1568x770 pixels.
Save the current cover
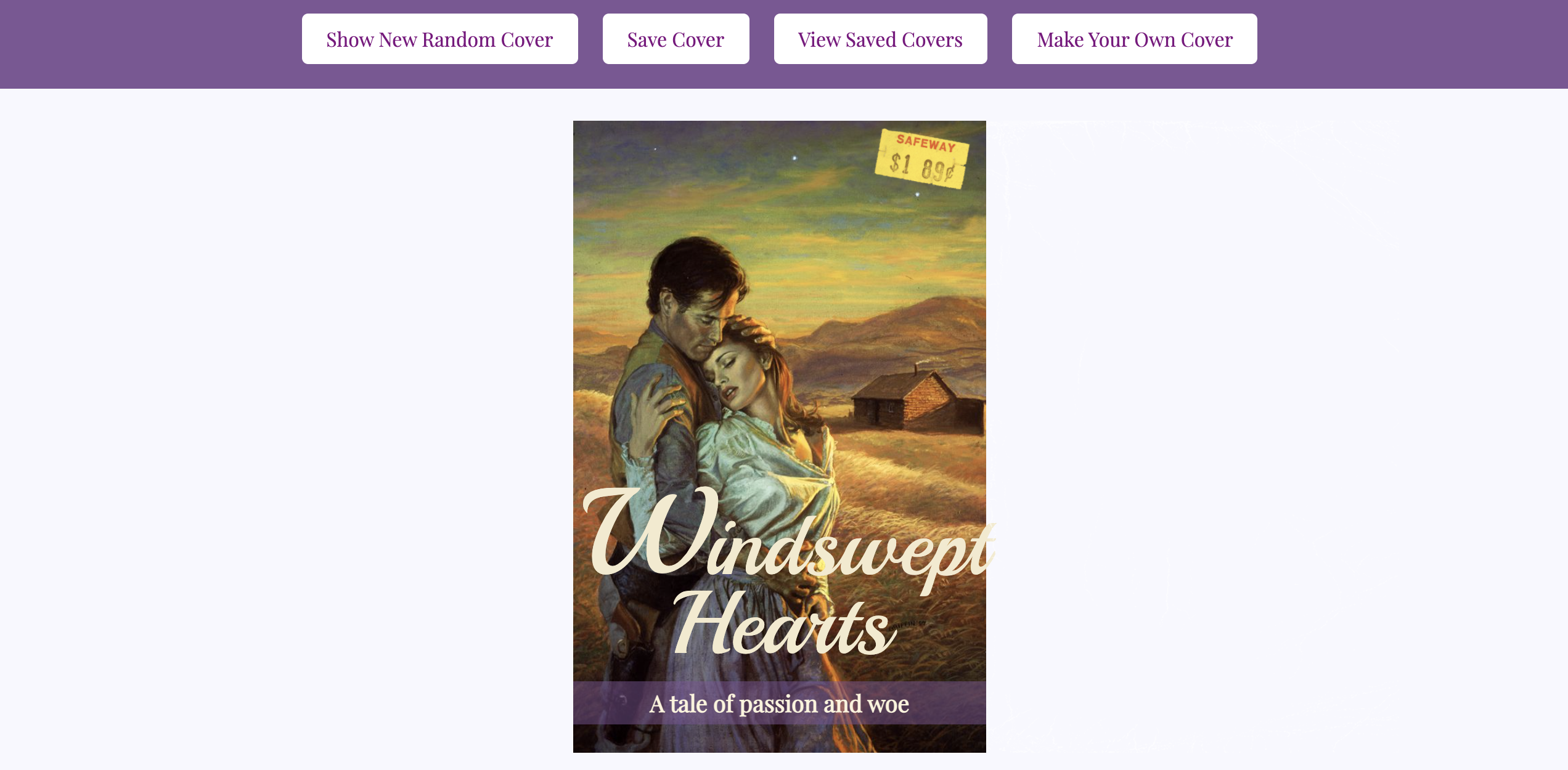(676, 39)
